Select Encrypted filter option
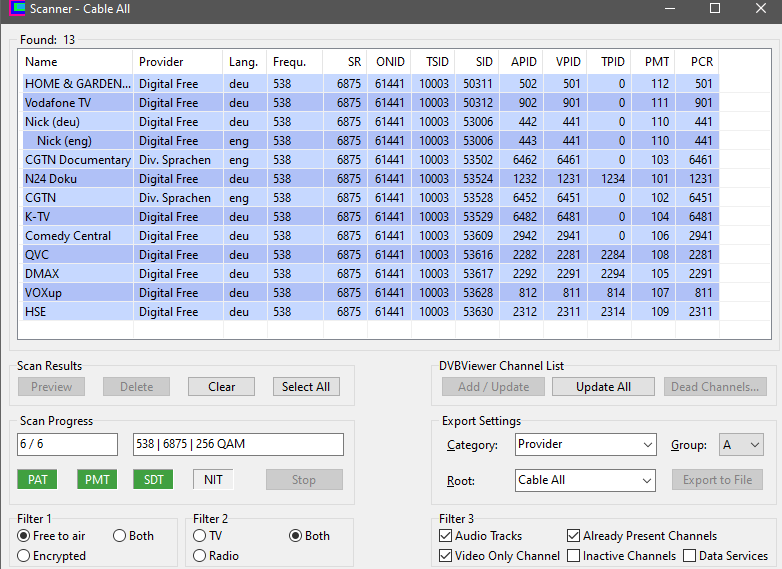Screen dimensions: 782x569 51,556
